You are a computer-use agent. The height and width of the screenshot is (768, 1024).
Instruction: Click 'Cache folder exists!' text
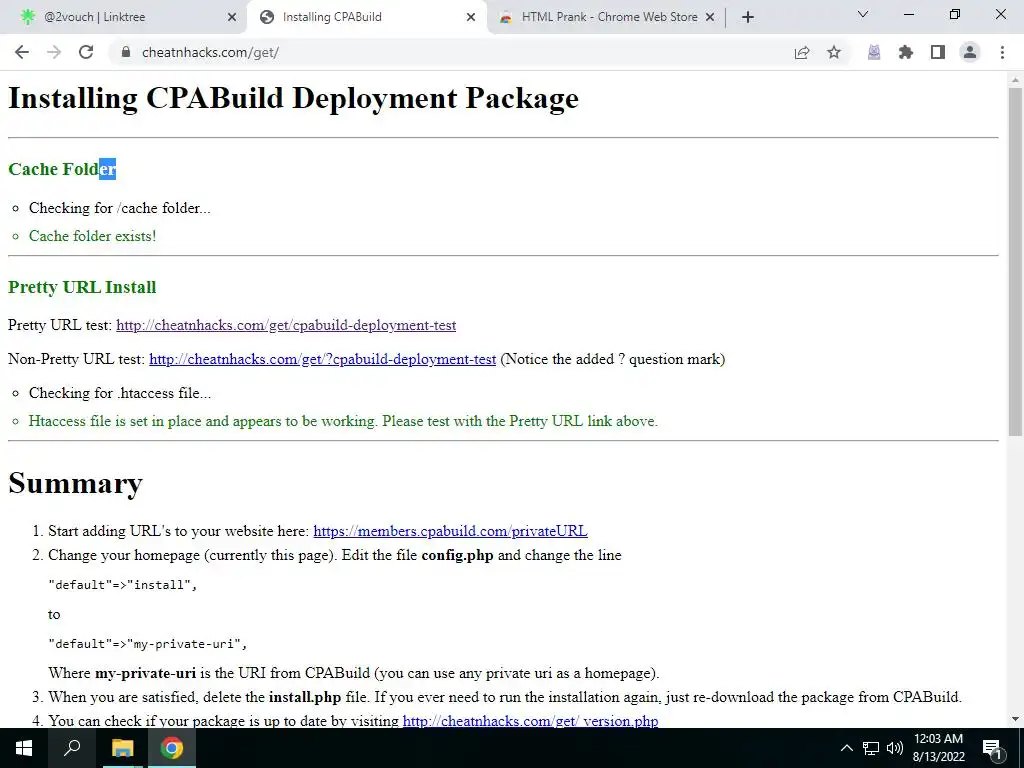click(x=93, y=236)
